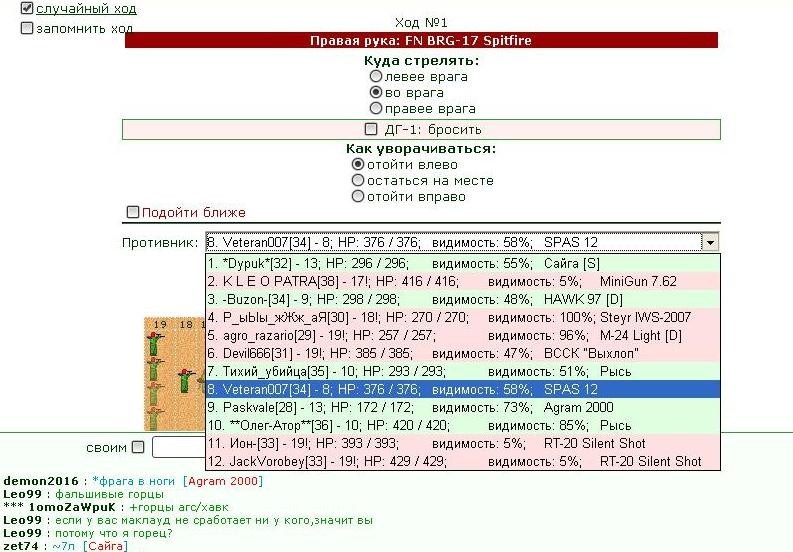Click the 'Ход №1' turn label
Screen dimensions: 793x552
point(421,23)
